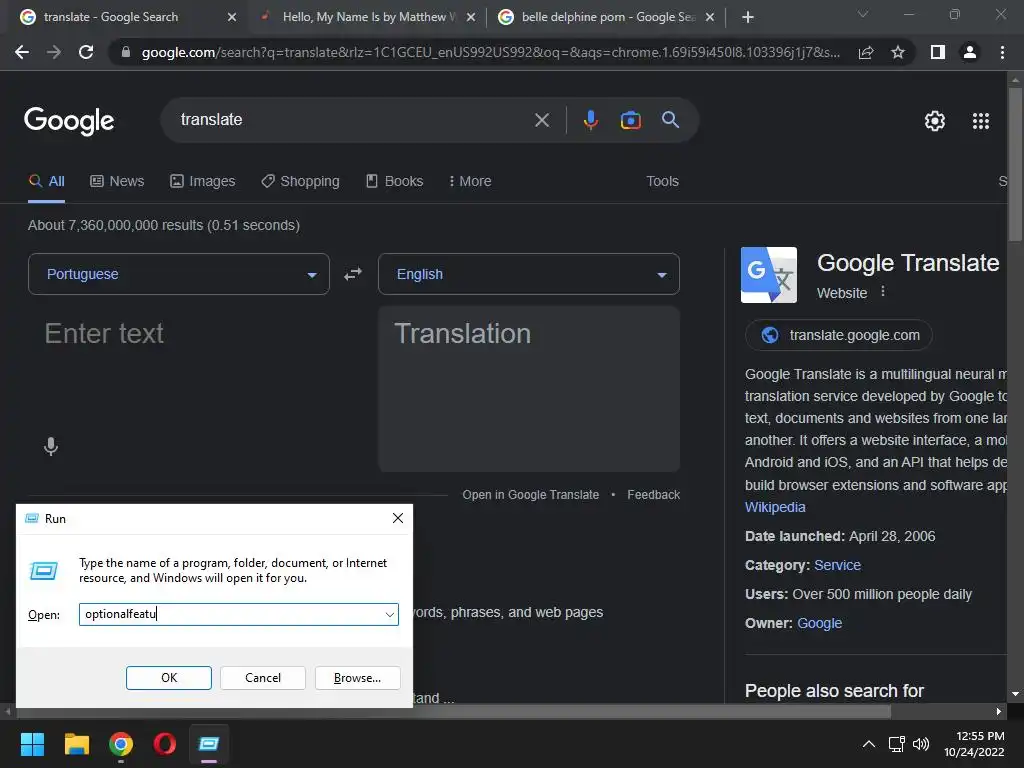Click the Chrome address bar URL
Image resolution: width=1024 pixels, height=768 pixels.
490,52
